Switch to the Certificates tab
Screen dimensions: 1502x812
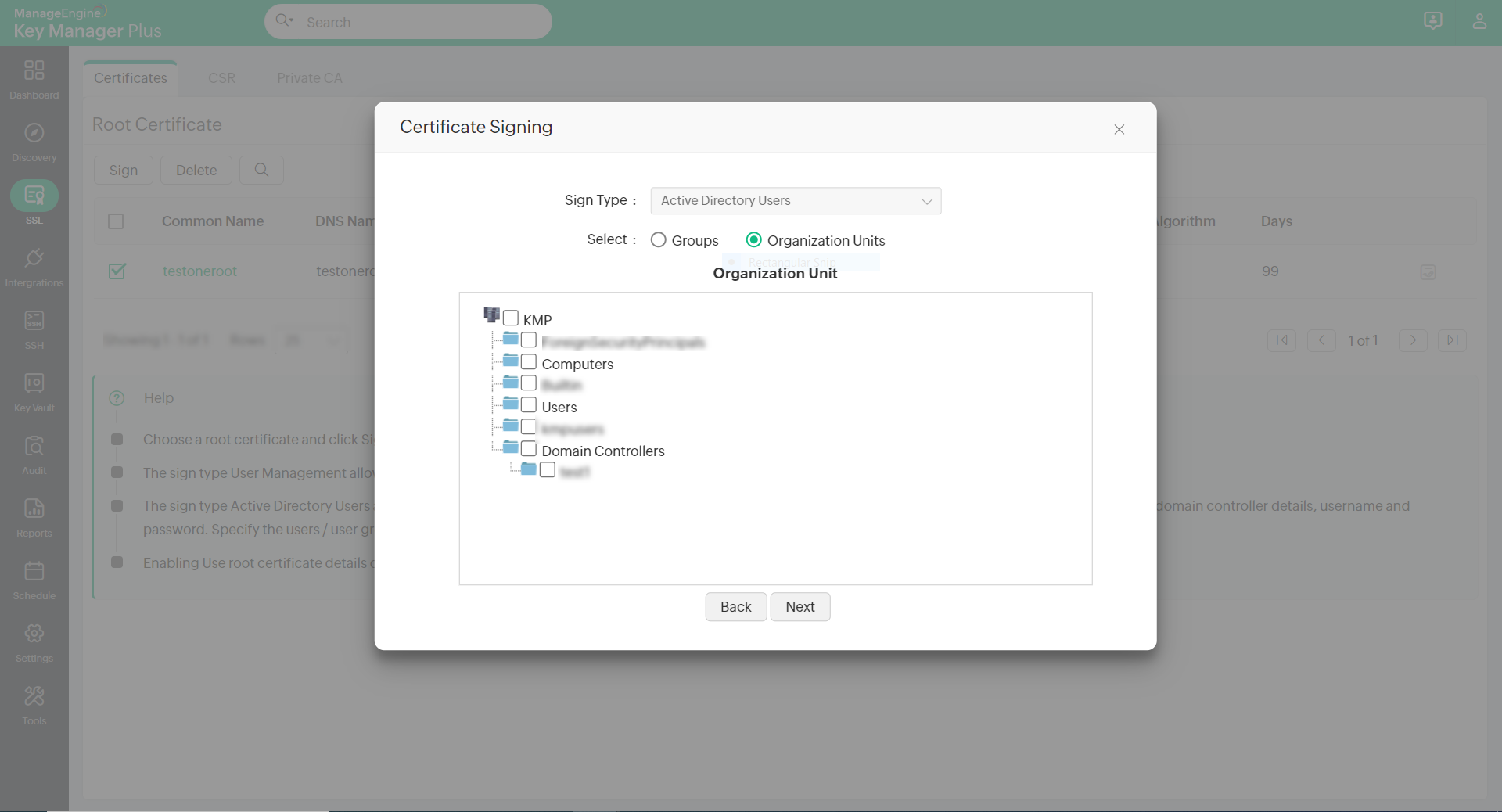click(131, 78)
